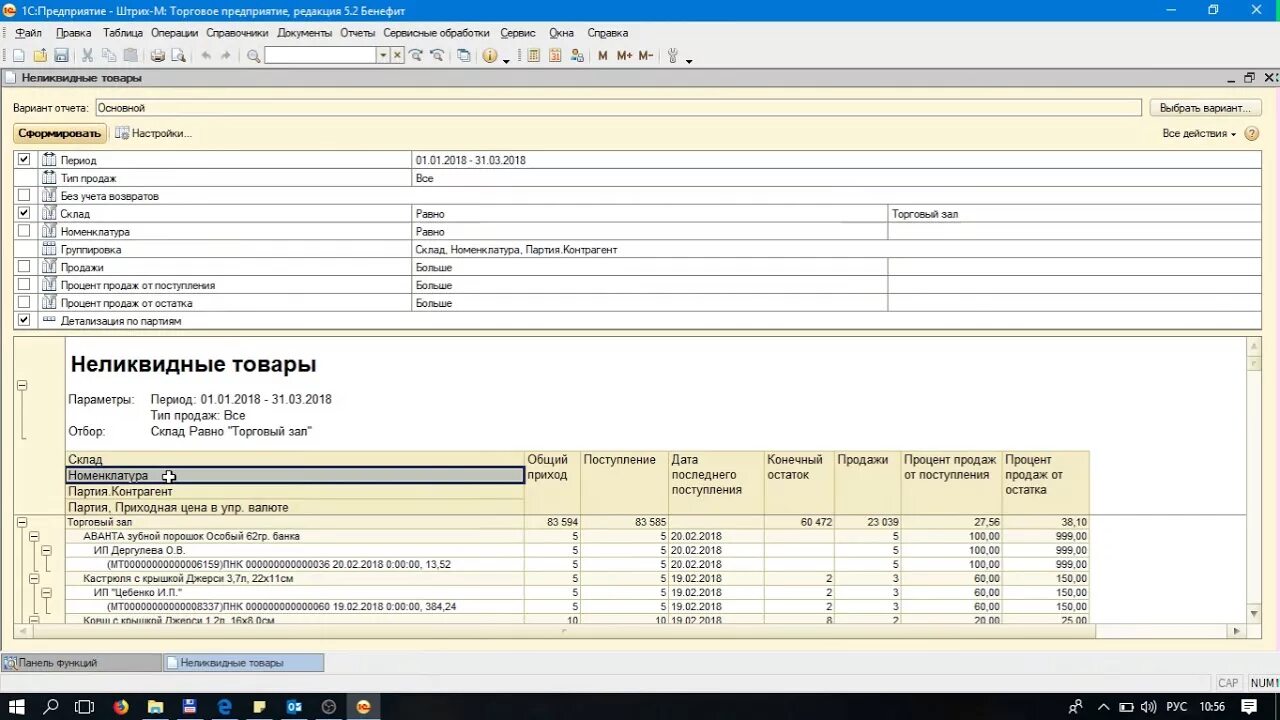Screen dimensions: 1280x720
Task: Toggle Детализация по партиям checkbox
Action: (24, 321)
